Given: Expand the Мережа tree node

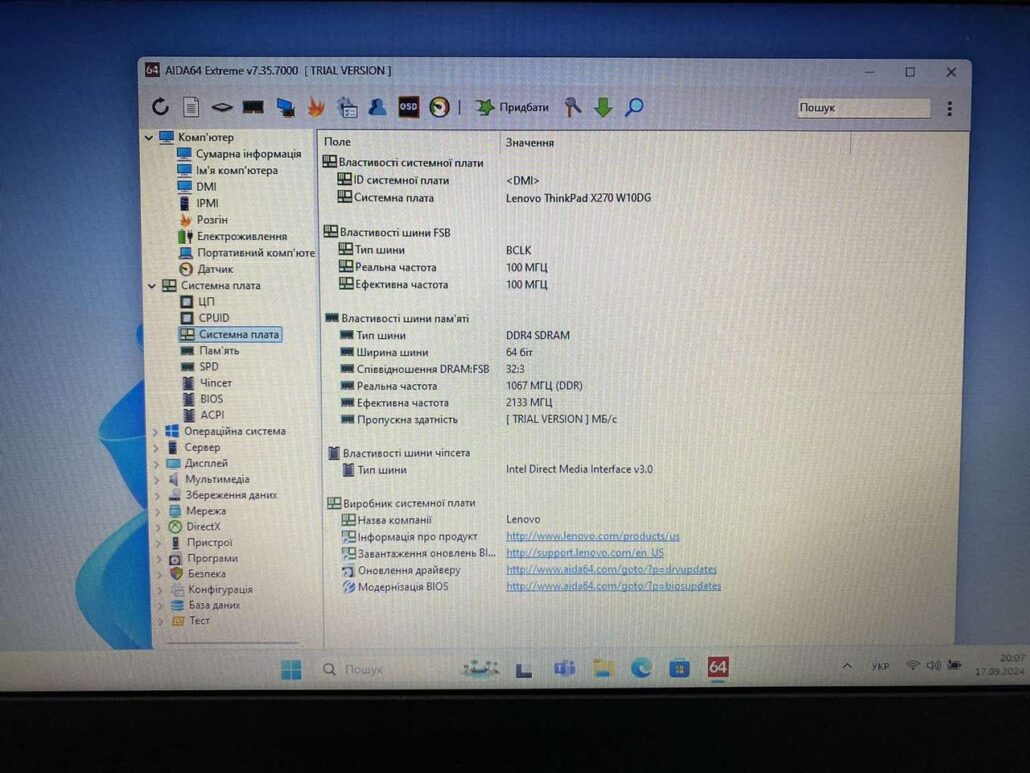Looking at the screenshot, I should tap(158, 511).
